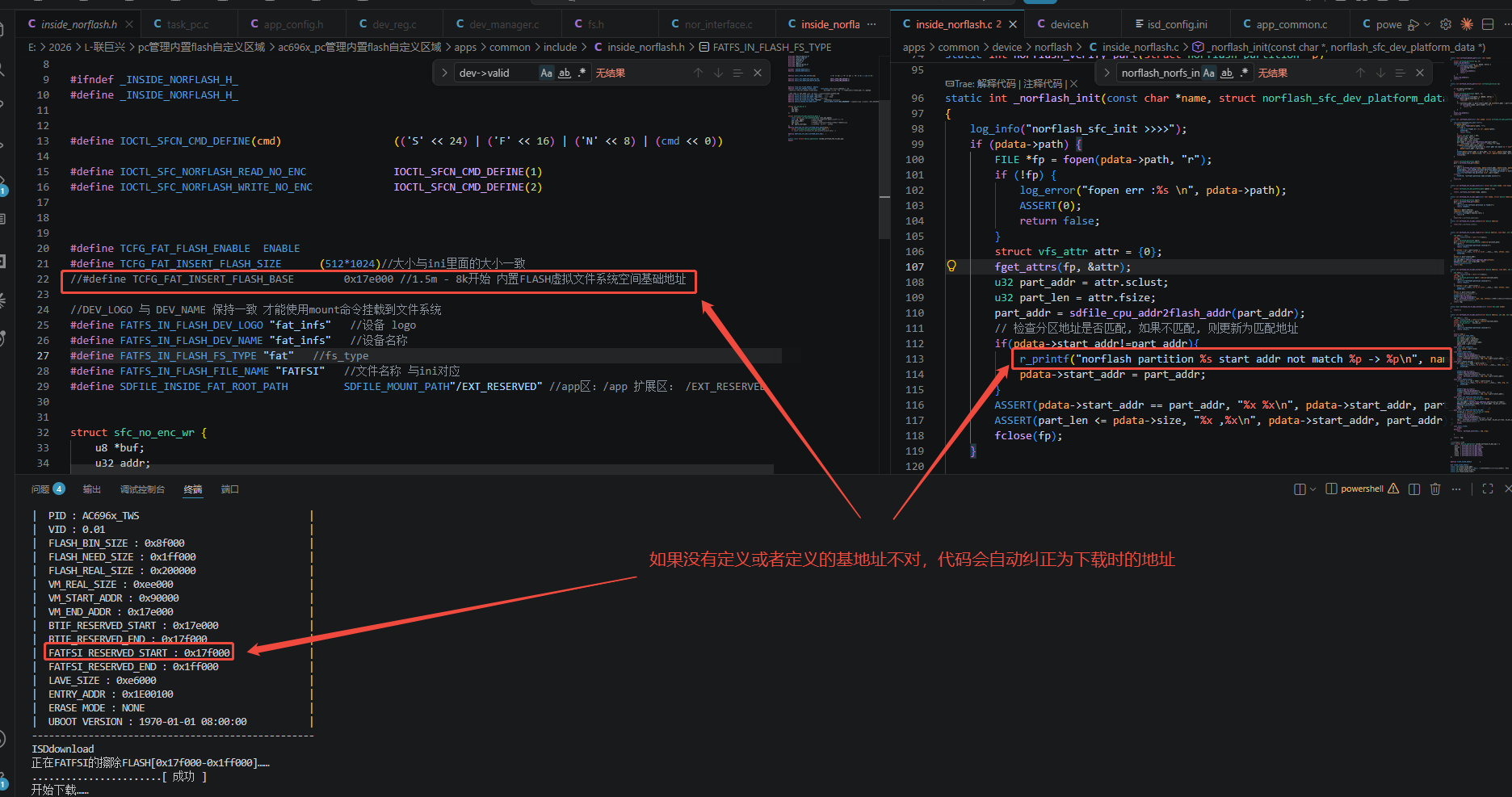
Task: Open the 问题 problems panel tab
Action: pyautogui.click(x=48, y=489)
